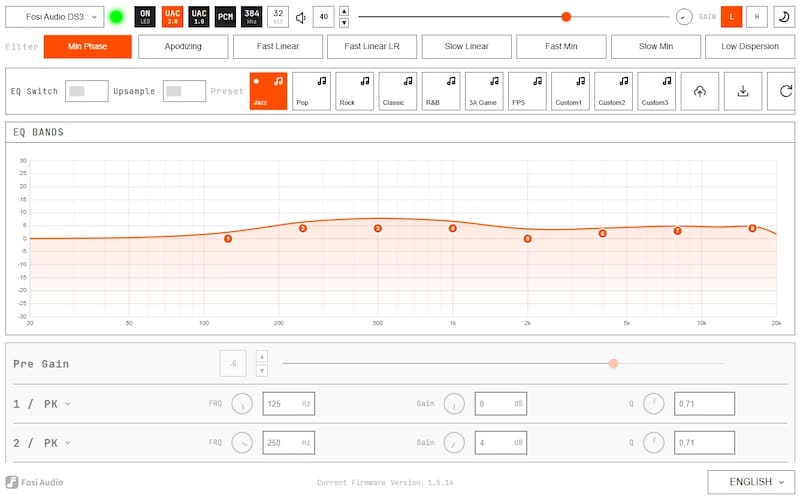Toggle the ON LED indicator button
The height and width of the screenshot is (499, 800).
point(145,17)
